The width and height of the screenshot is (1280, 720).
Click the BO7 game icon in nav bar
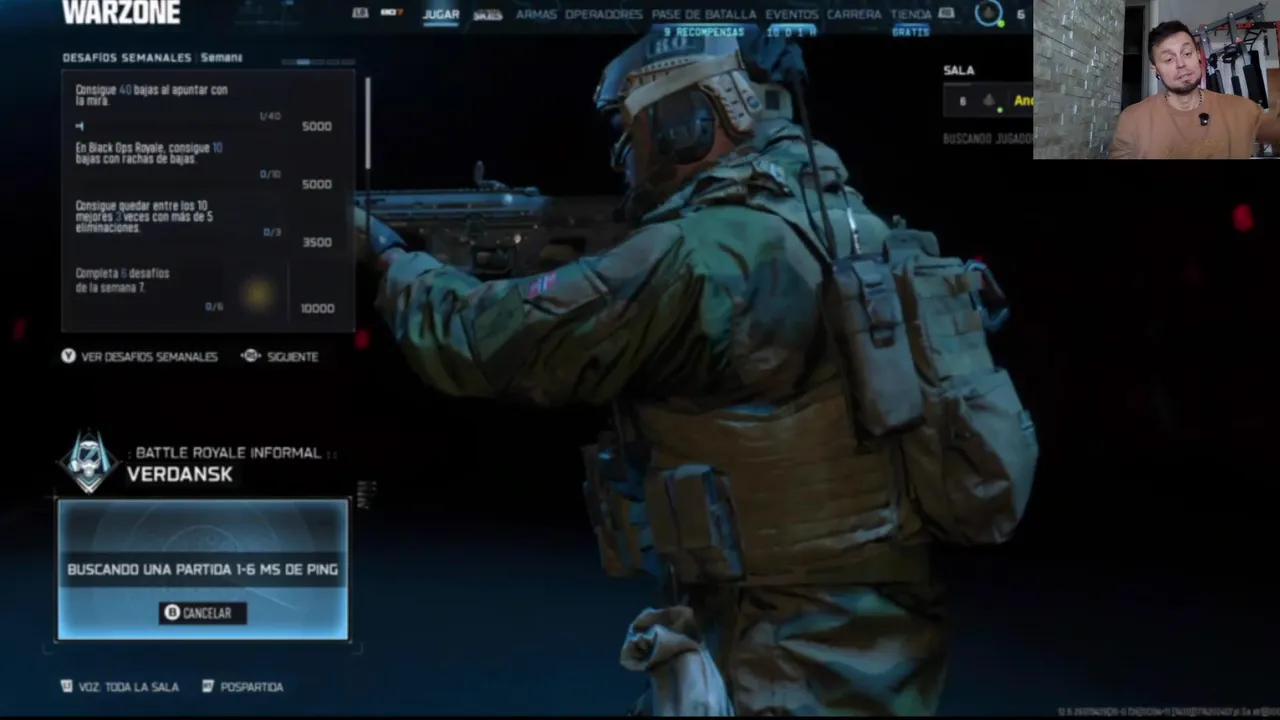point(391,13)
